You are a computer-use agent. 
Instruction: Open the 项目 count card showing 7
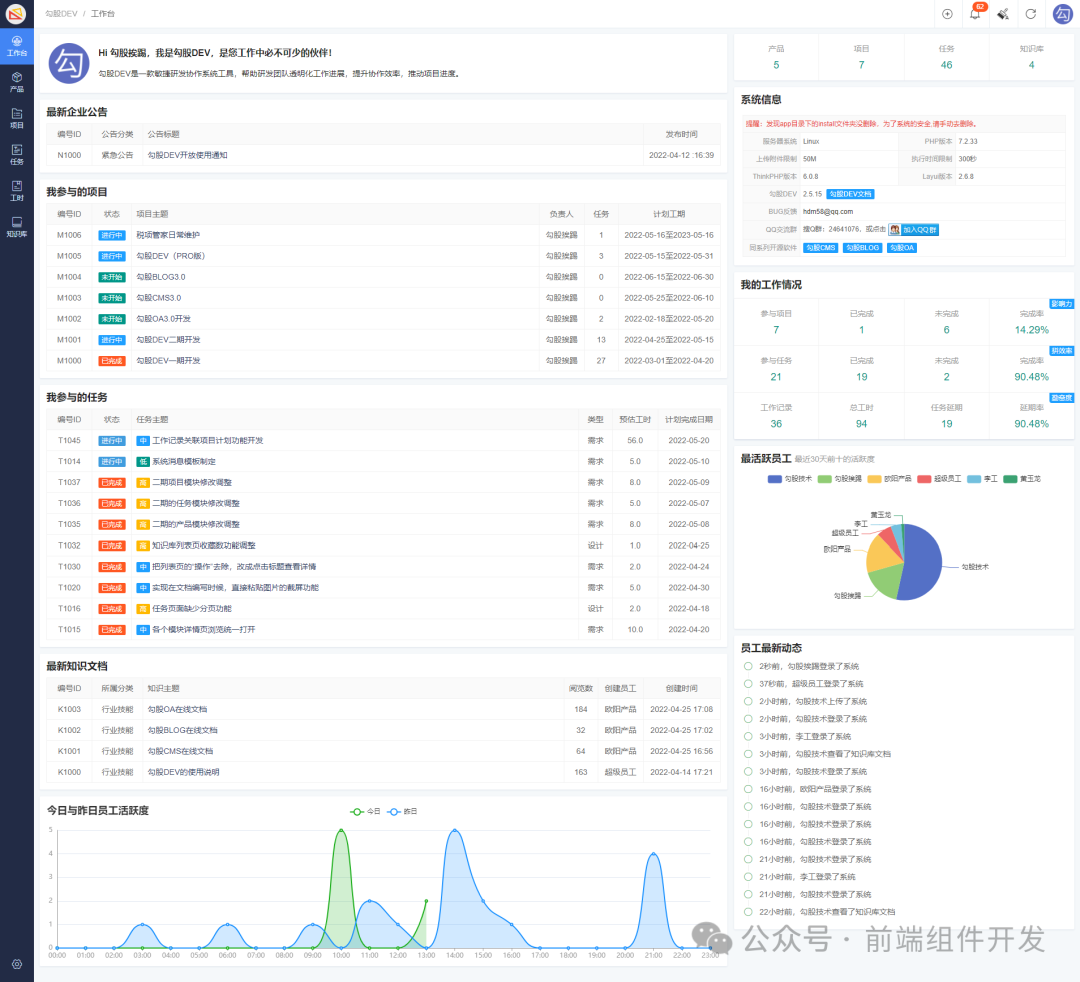click(861, 57)
